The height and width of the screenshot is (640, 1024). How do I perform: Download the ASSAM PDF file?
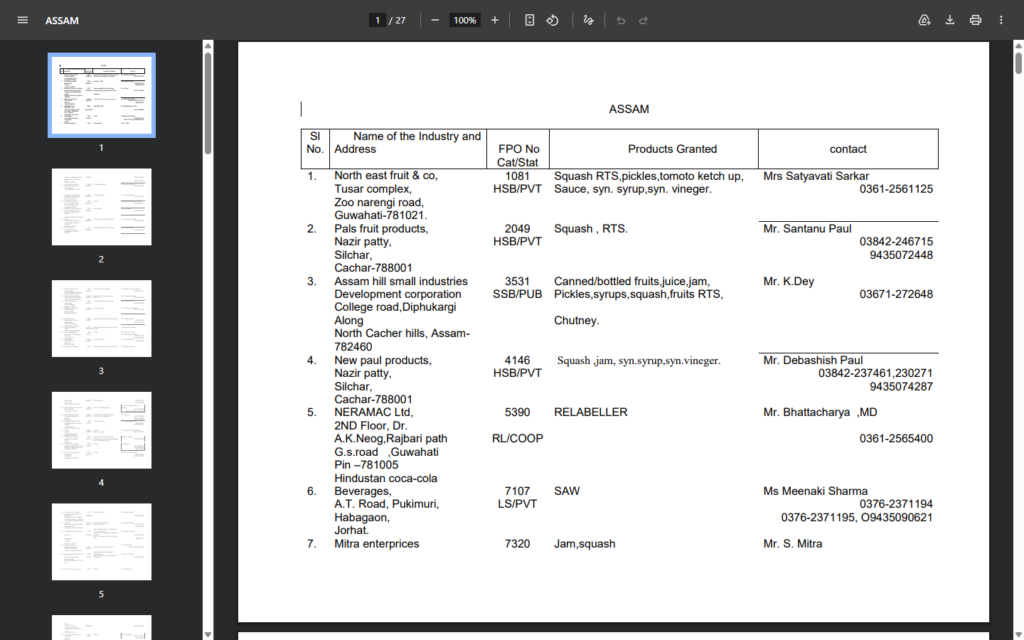pos(950,20)
